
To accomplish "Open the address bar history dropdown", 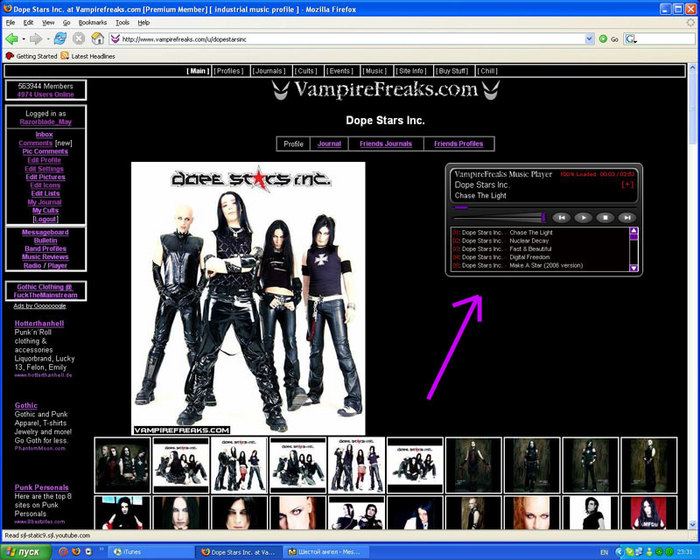I will point(589,39).
